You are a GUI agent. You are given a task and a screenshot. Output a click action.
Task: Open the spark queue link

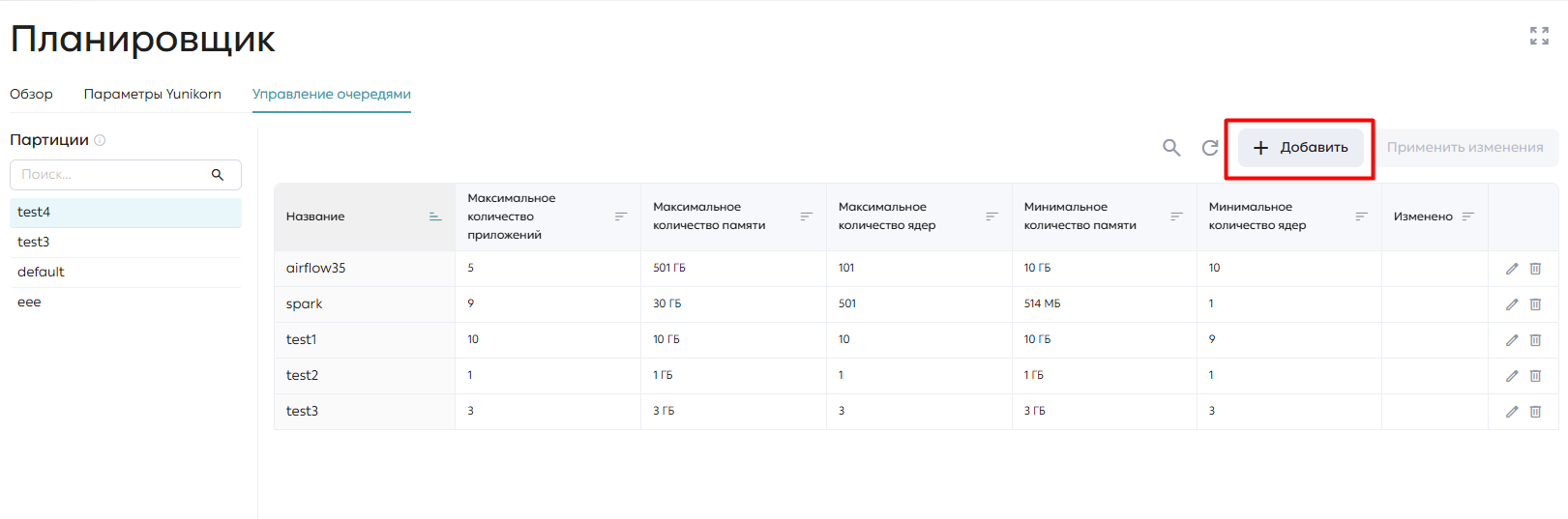click(304, 303)
